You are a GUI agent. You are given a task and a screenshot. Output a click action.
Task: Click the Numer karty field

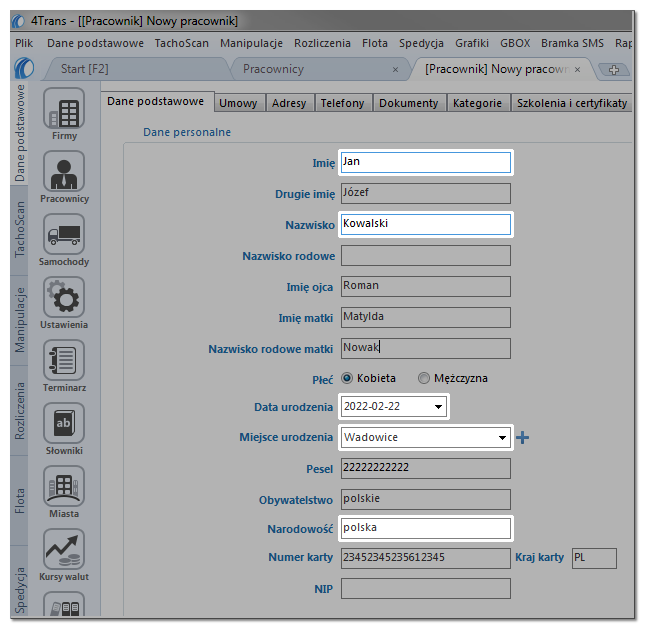(x=426, y=558)
